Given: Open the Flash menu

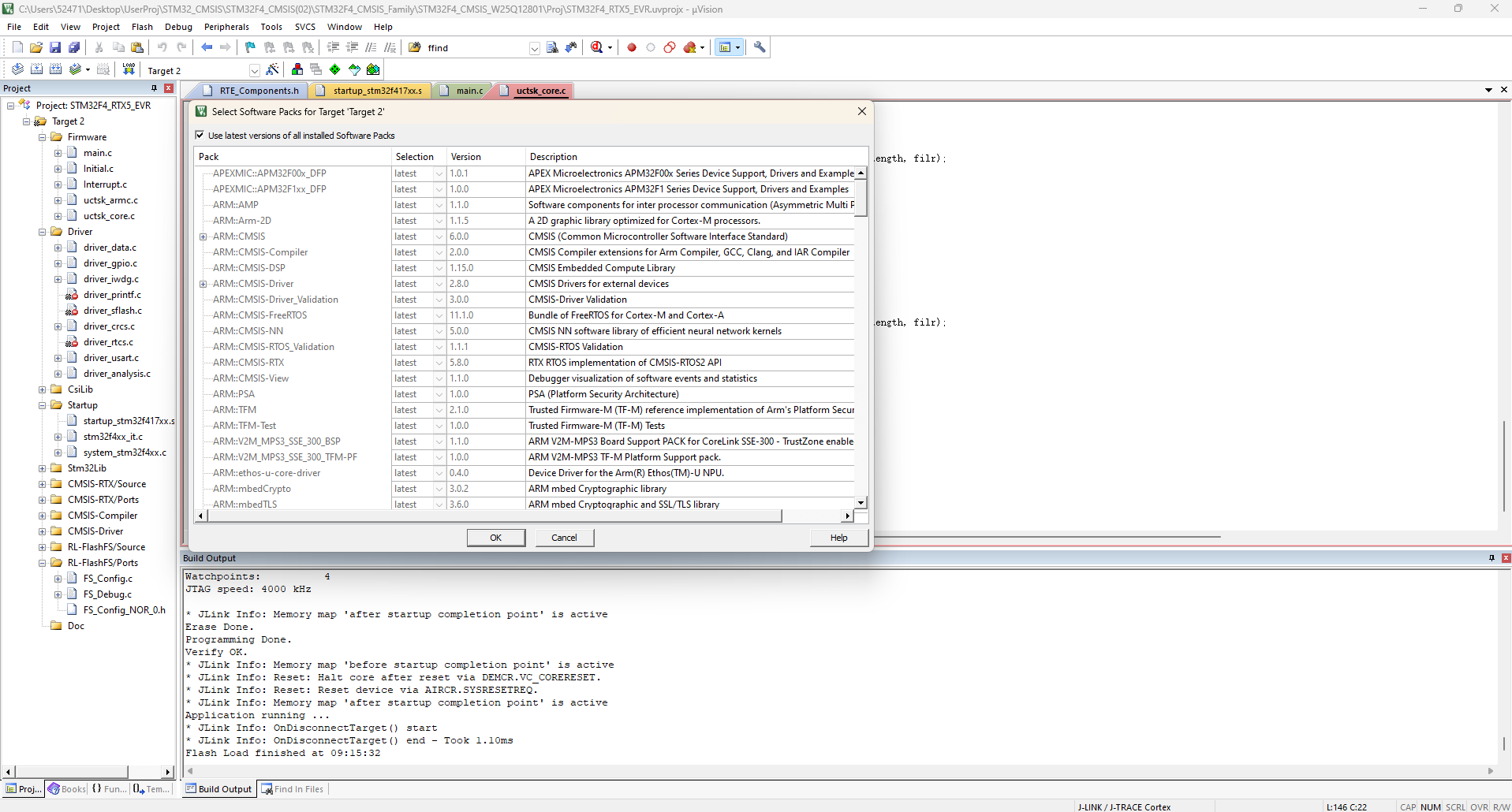Looking at the screenshot, I should 142,27.
